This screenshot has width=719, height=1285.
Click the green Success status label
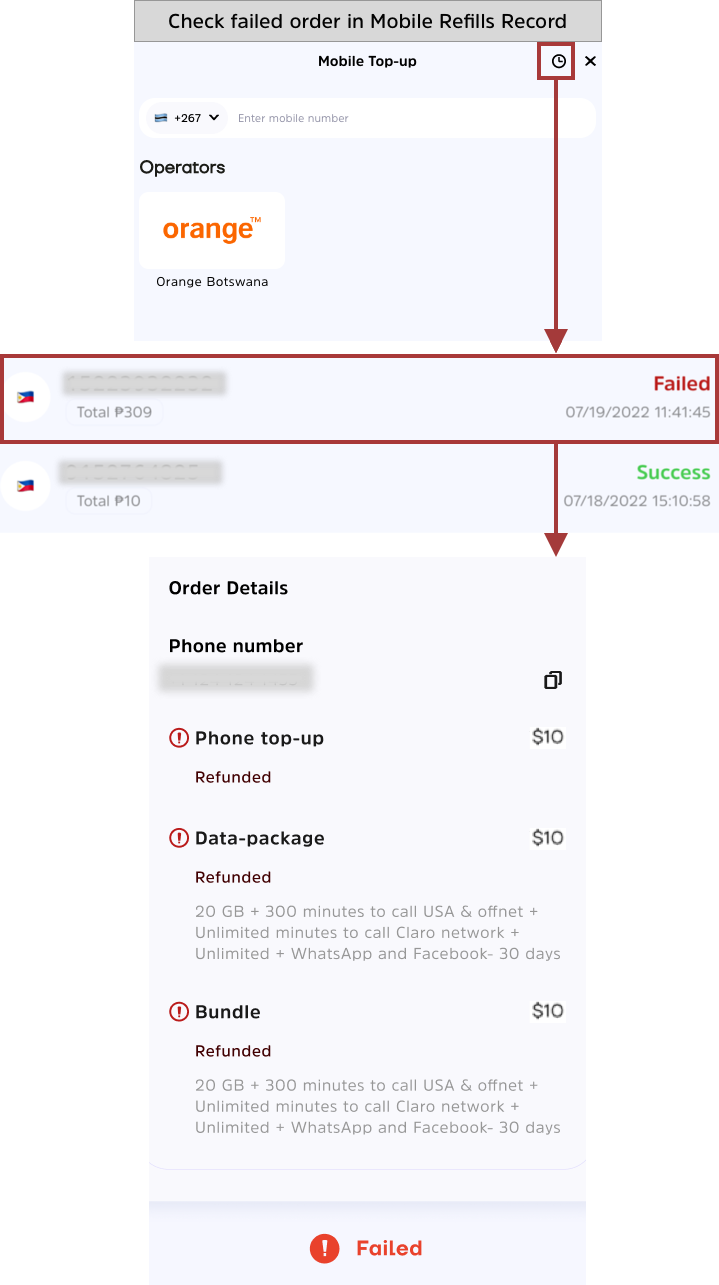[673, 472]
